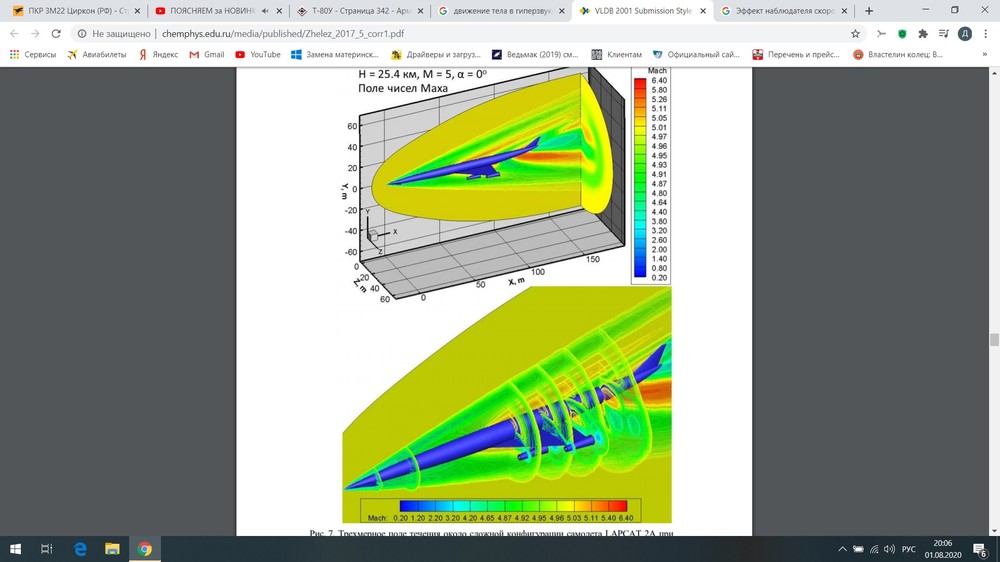Click the vertical scrollbar thumb
Viewport: 1000px width, 562px height.
[x=994, y=339]
